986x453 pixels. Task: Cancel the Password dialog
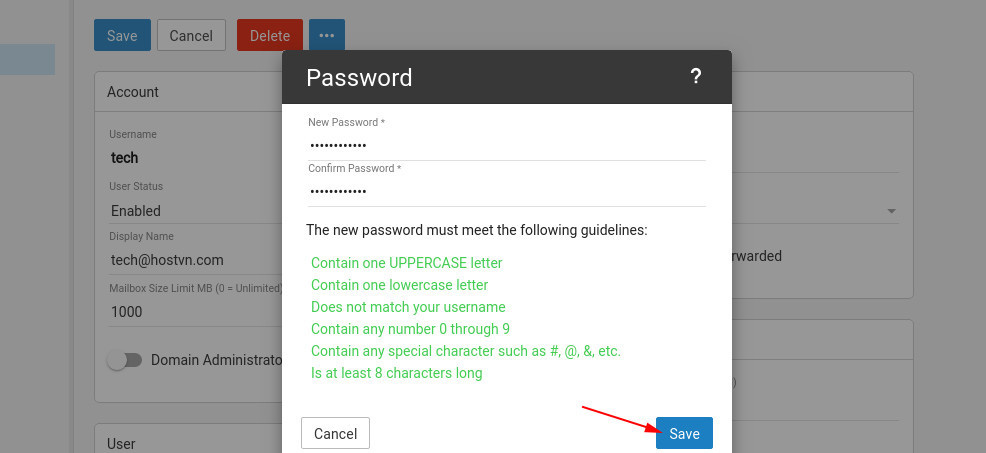coord(335,433)
